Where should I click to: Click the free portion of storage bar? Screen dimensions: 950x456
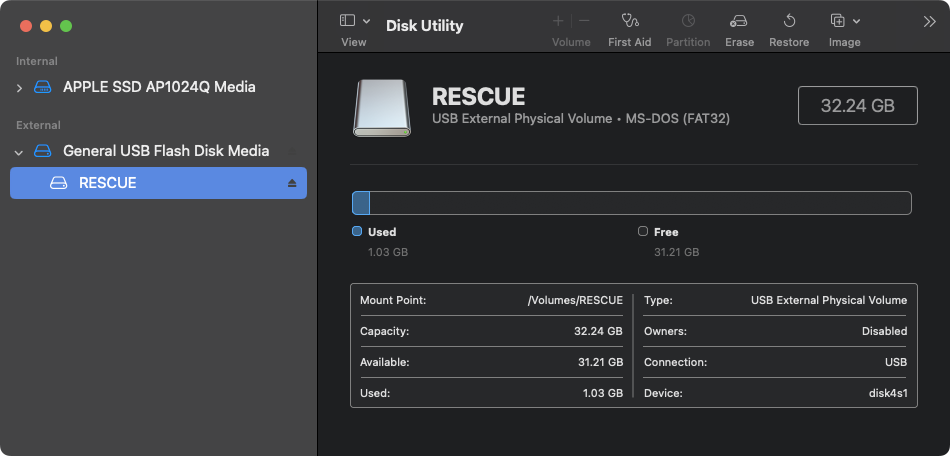(x=640, y=203)
